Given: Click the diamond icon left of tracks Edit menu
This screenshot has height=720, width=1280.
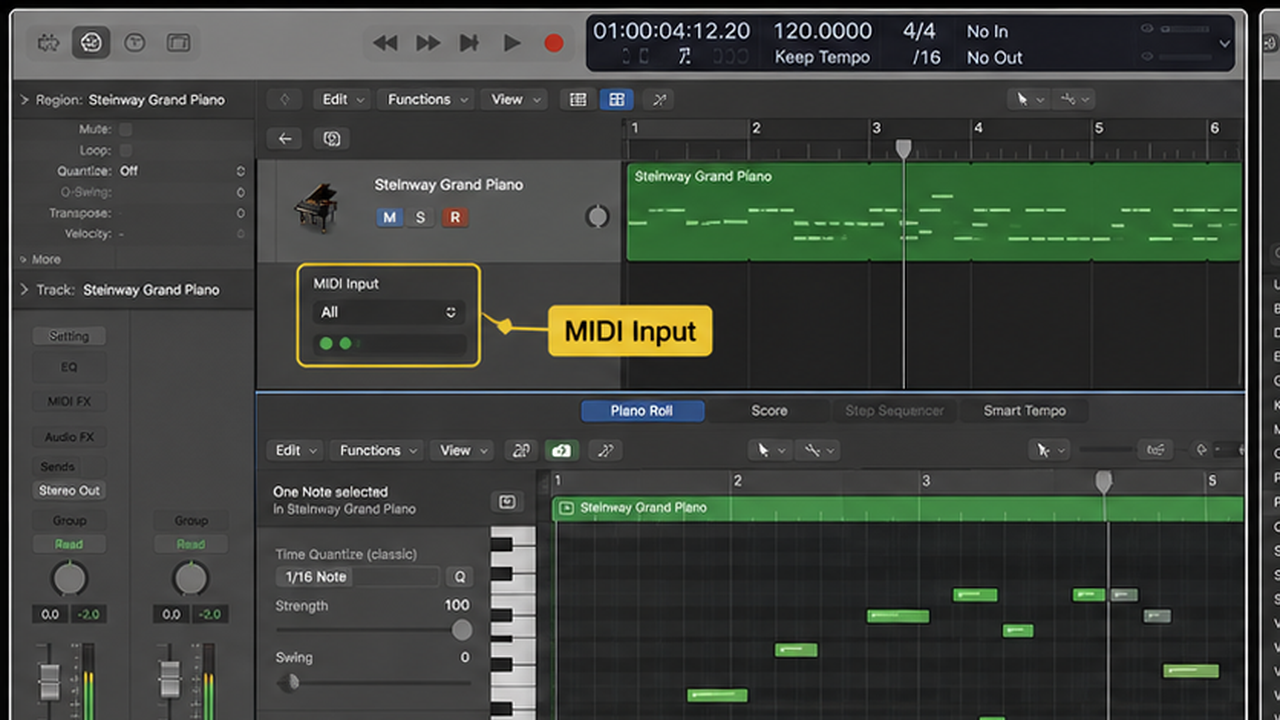Looking at the screenshot, I should click(x=285, y=99).
